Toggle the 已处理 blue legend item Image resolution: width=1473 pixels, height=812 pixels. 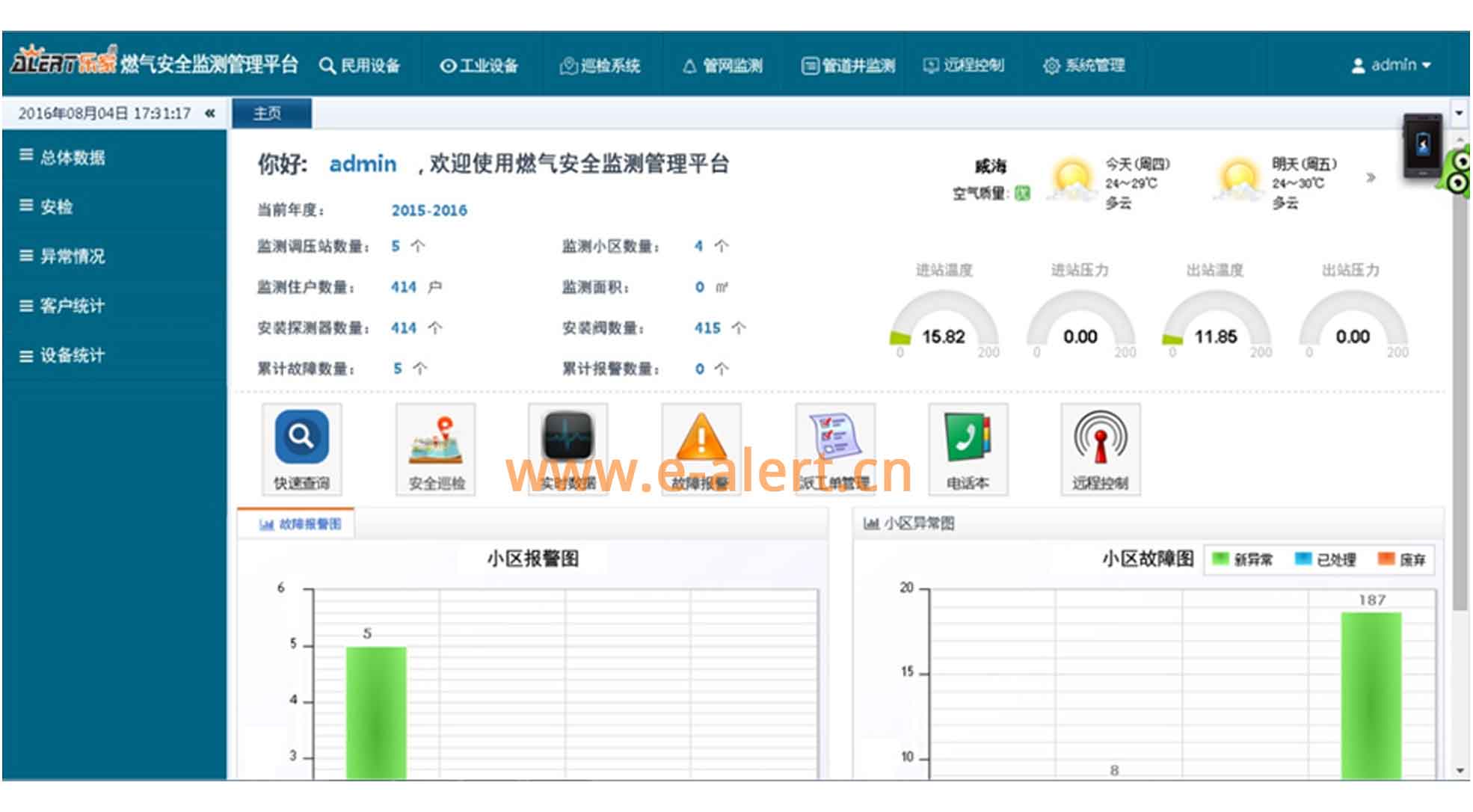pyautogui.click(x=1325, y=559)
